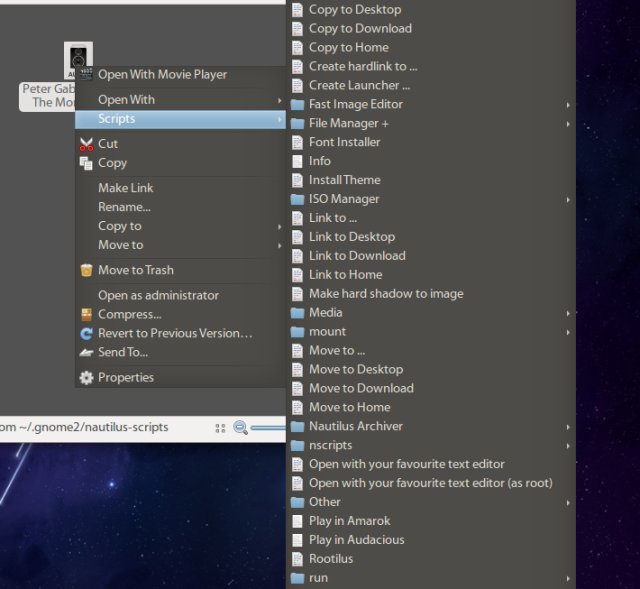Viewport: 640px width, 589px height.
Task: Click the Revert to Previous Version icon
Action: click(86, 333)
